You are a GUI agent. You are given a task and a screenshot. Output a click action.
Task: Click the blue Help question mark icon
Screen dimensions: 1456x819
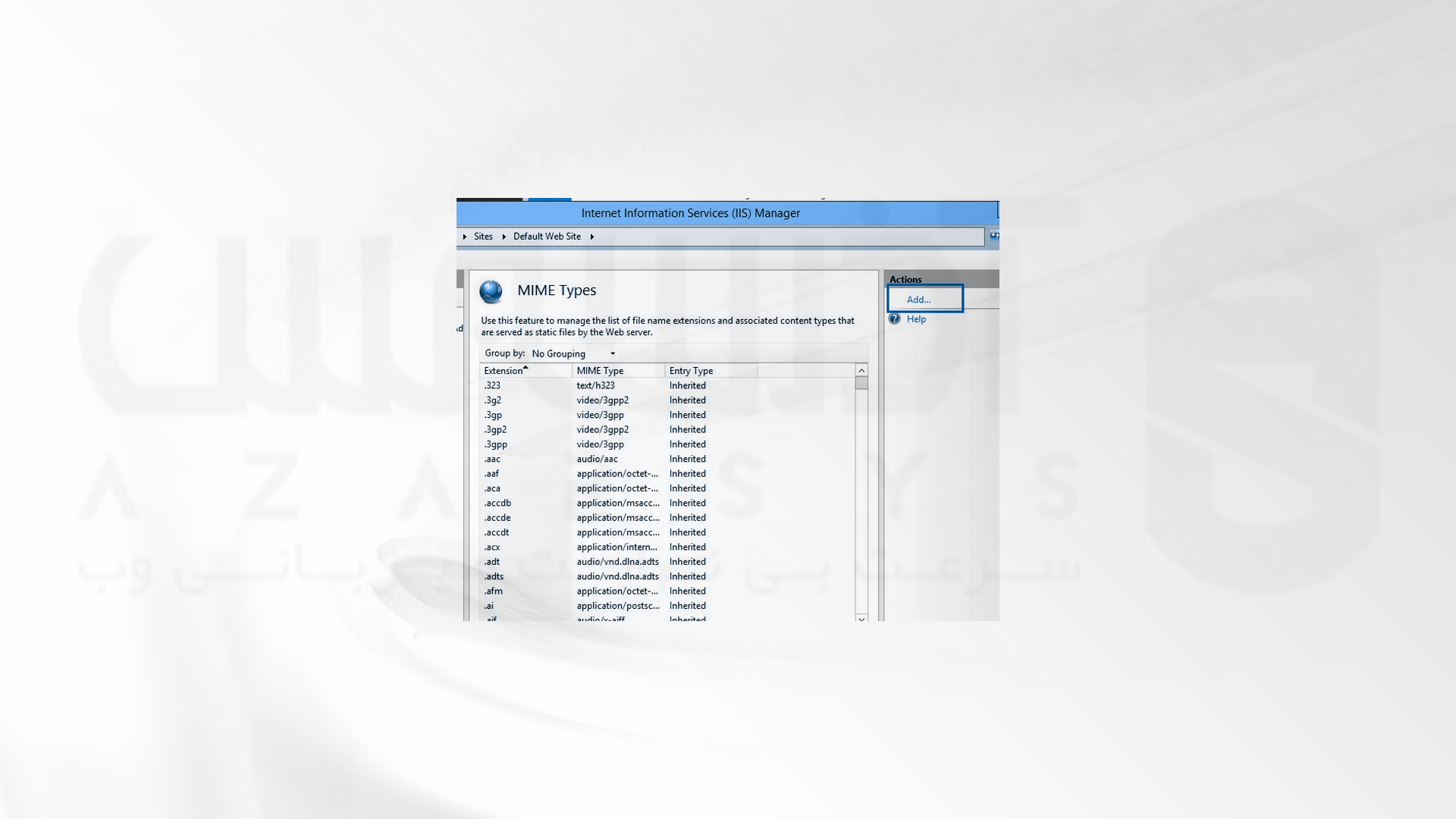(895, 319)
